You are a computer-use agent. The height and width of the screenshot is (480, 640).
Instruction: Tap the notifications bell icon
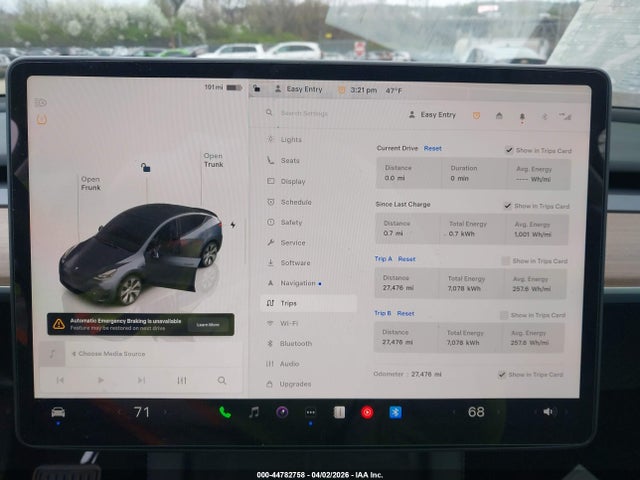522,117
